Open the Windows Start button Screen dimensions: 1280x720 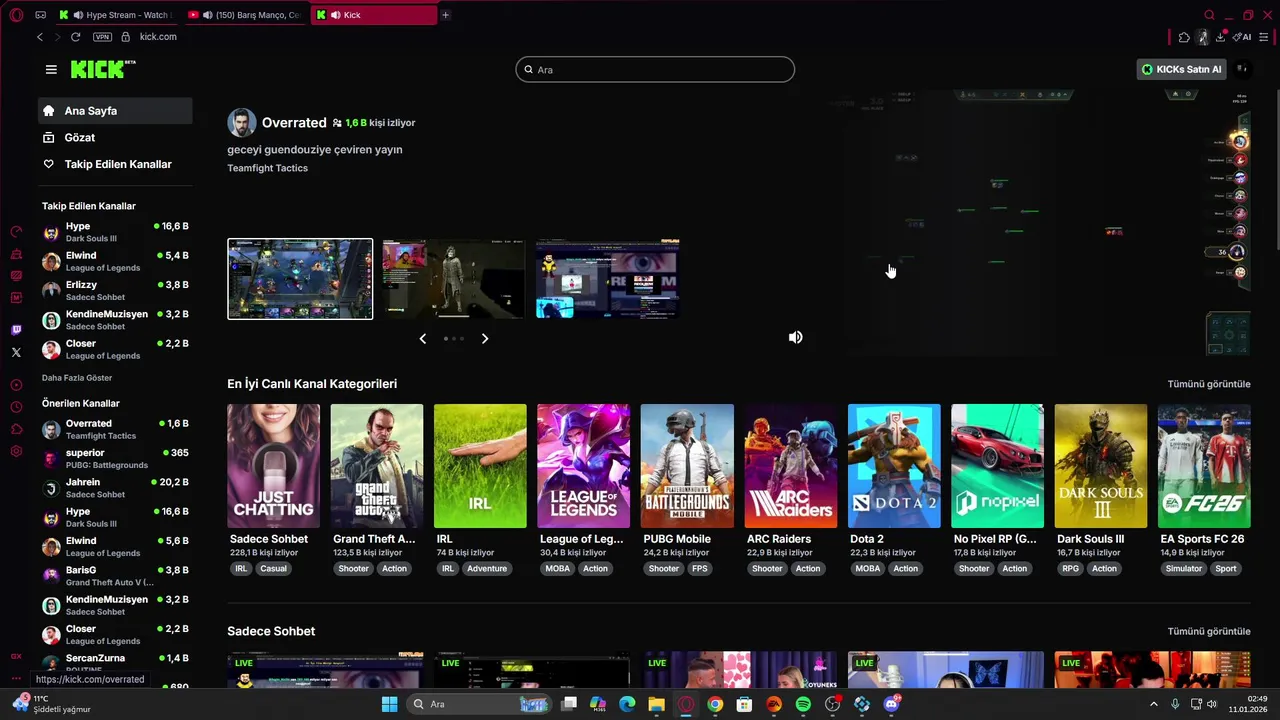click(389, 704)
